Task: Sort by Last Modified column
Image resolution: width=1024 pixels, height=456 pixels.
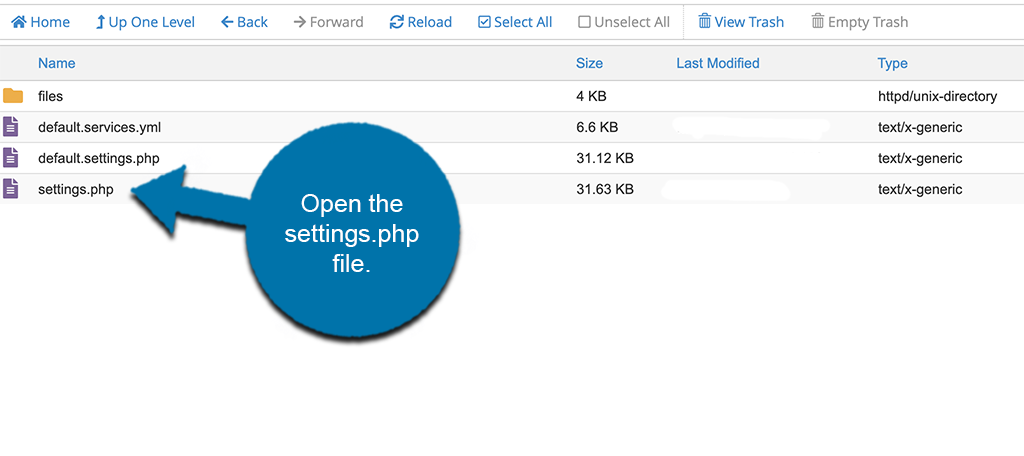Action: coord(717,63)
